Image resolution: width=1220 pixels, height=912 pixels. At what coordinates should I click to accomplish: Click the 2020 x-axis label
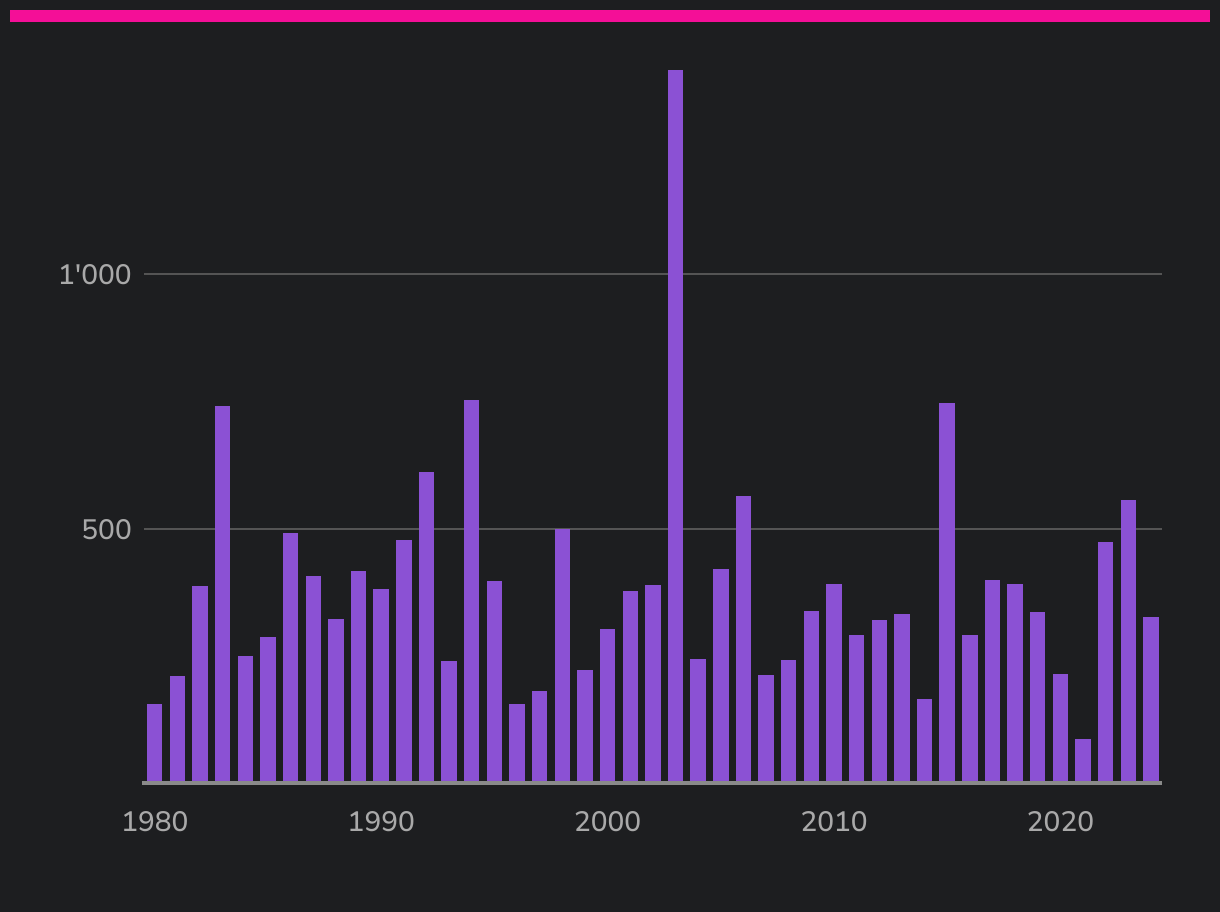1060,822
